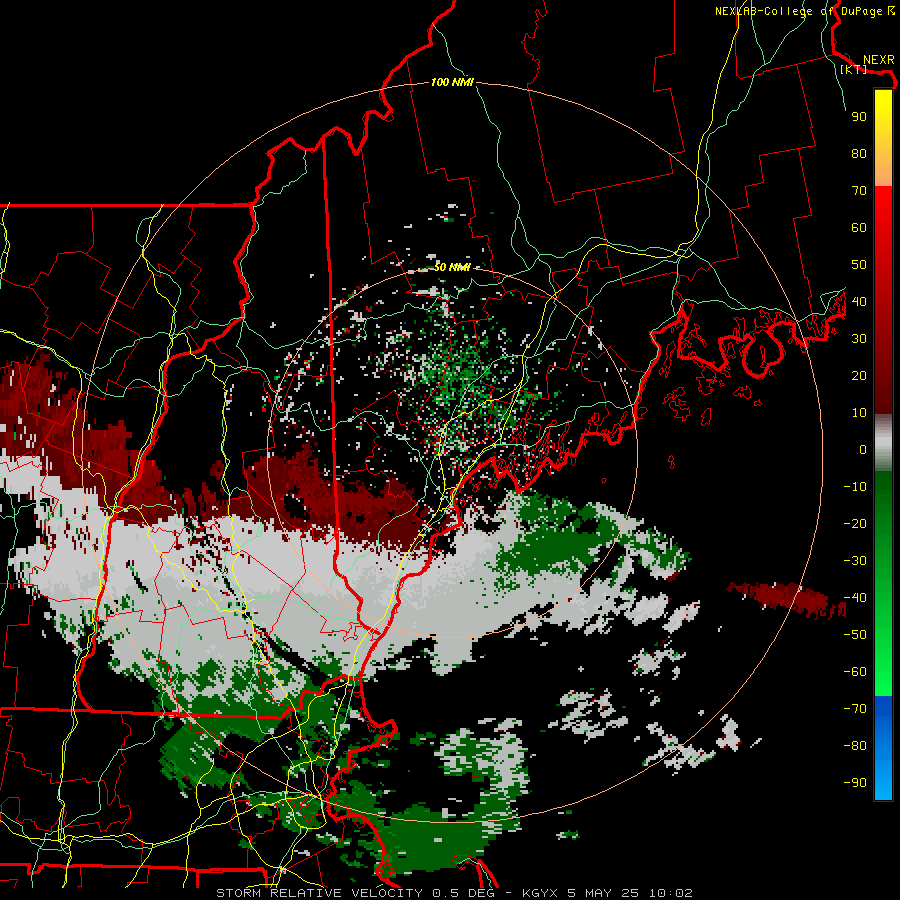
Task: Pick the bright red segment of the color bar
Action: [x=883, y=299]
